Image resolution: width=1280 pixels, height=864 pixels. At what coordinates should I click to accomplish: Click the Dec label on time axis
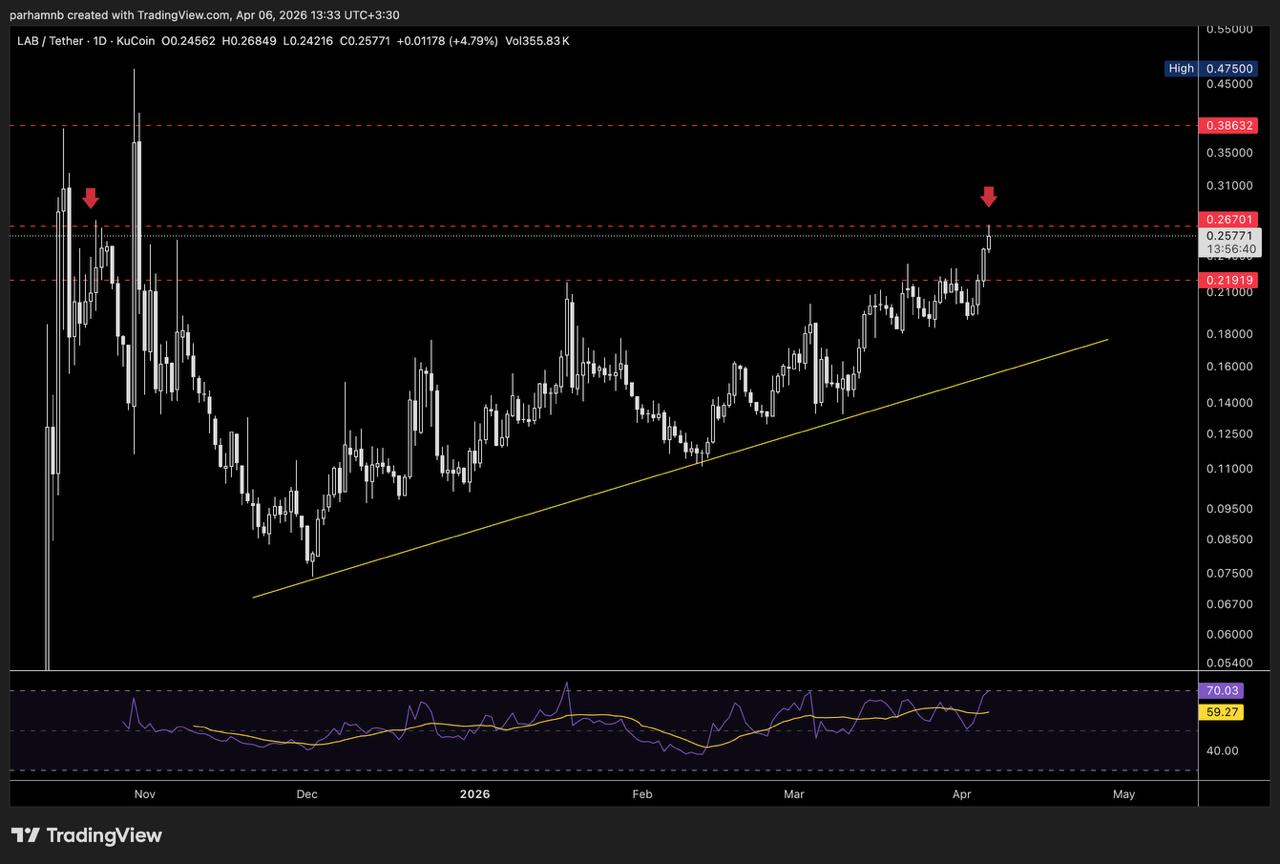point(306,794)
